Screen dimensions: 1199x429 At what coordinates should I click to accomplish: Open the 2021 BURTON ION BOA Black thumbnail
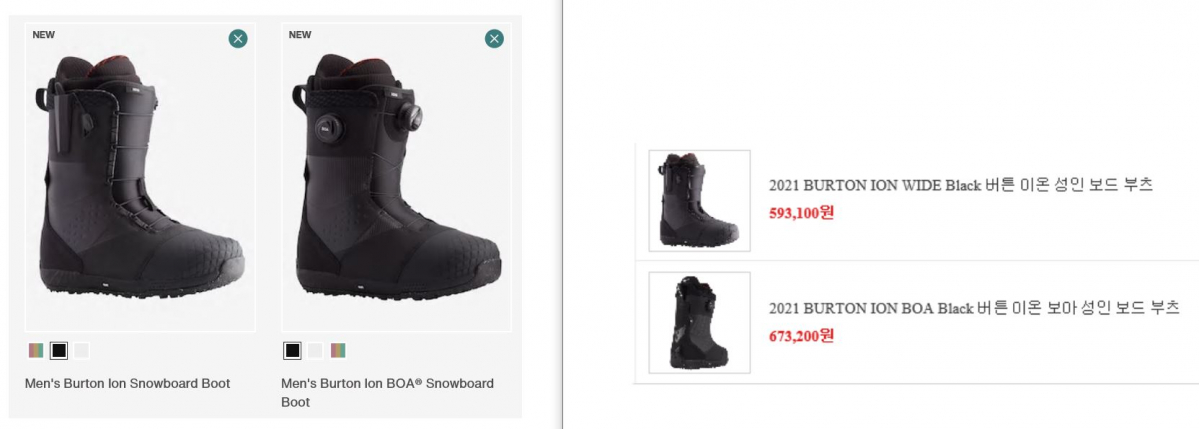point(699,322)
